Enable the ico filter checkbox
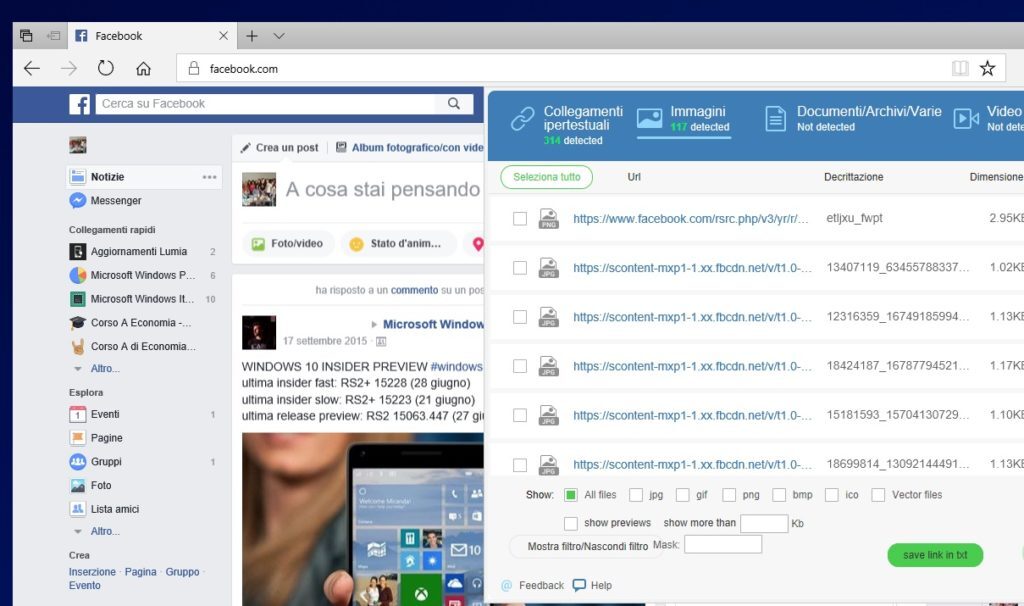This screenshot has width=1024, height=606. pyautogui.click(x=831, y=495)
